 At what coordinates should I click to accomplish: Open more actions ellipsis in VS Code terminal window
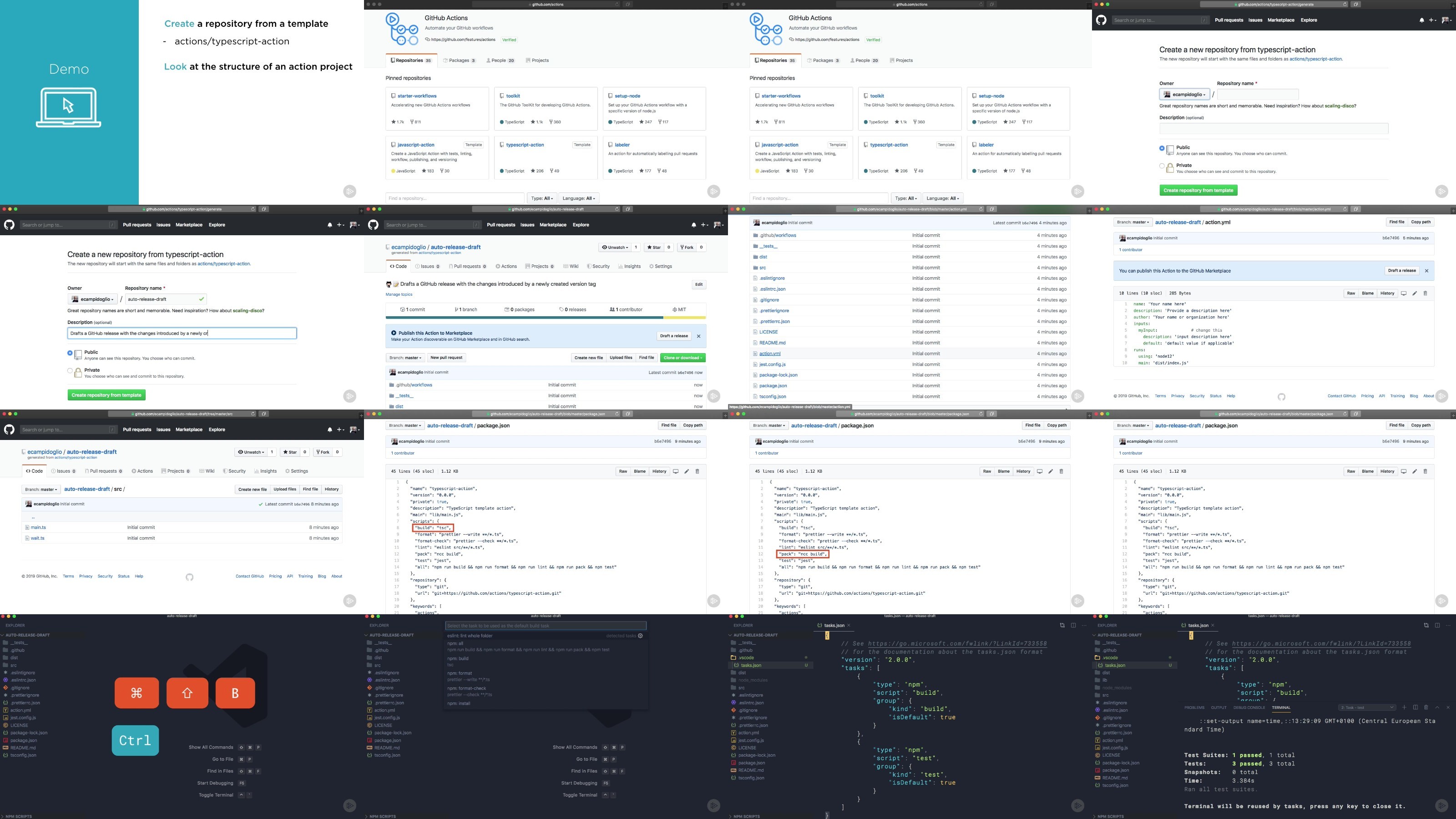1448,625
